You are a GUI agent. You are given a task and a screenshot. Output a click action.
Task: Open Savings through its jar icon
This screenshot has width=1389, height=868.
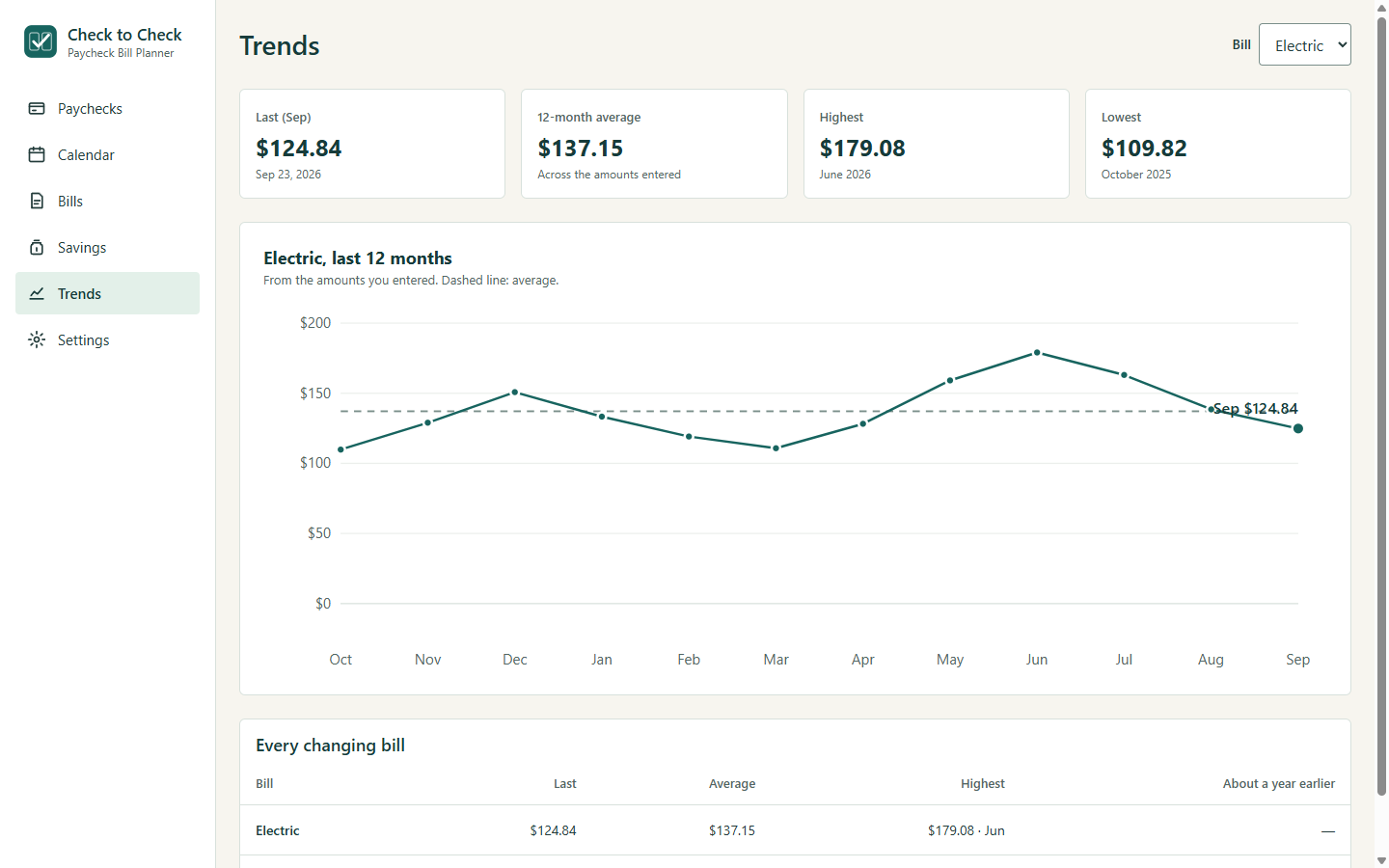(37, 248)
